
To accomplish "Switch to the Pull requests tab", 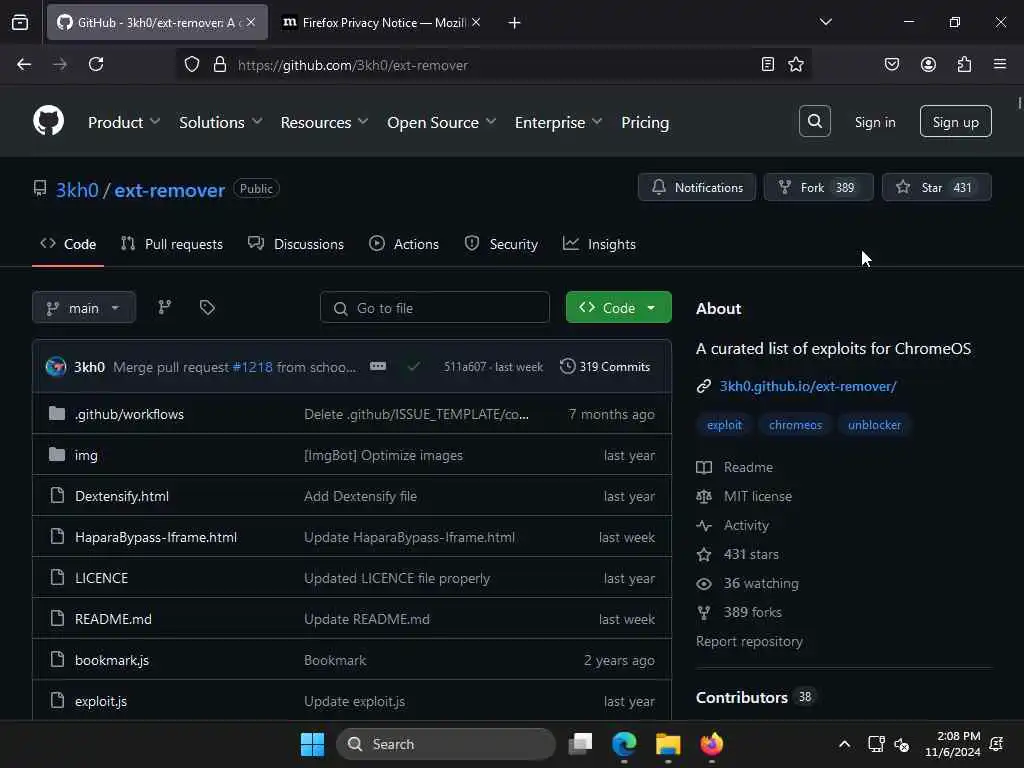I will click(172, 244).
